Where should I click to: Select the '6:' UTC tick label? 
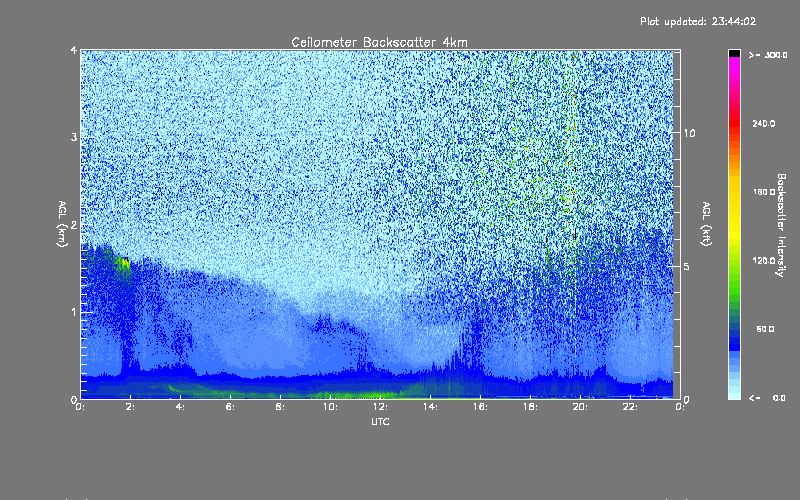[230, 407]
